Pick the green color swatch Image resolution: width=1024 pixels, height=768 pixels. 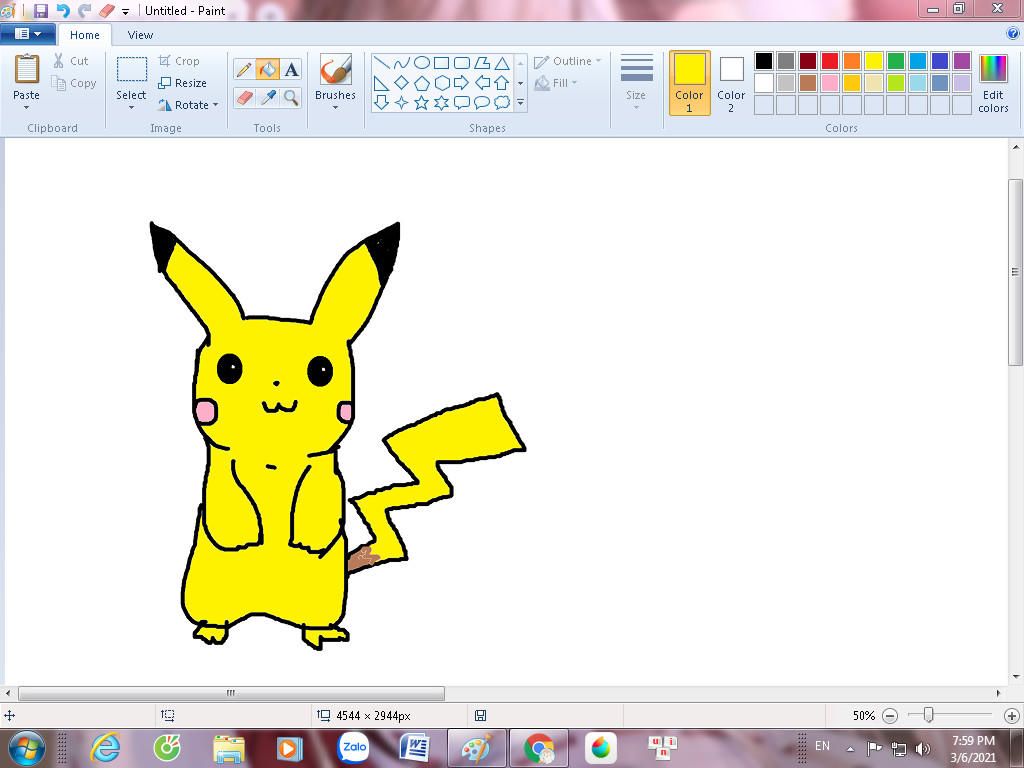pyautogui.click(x=895, y=61)
